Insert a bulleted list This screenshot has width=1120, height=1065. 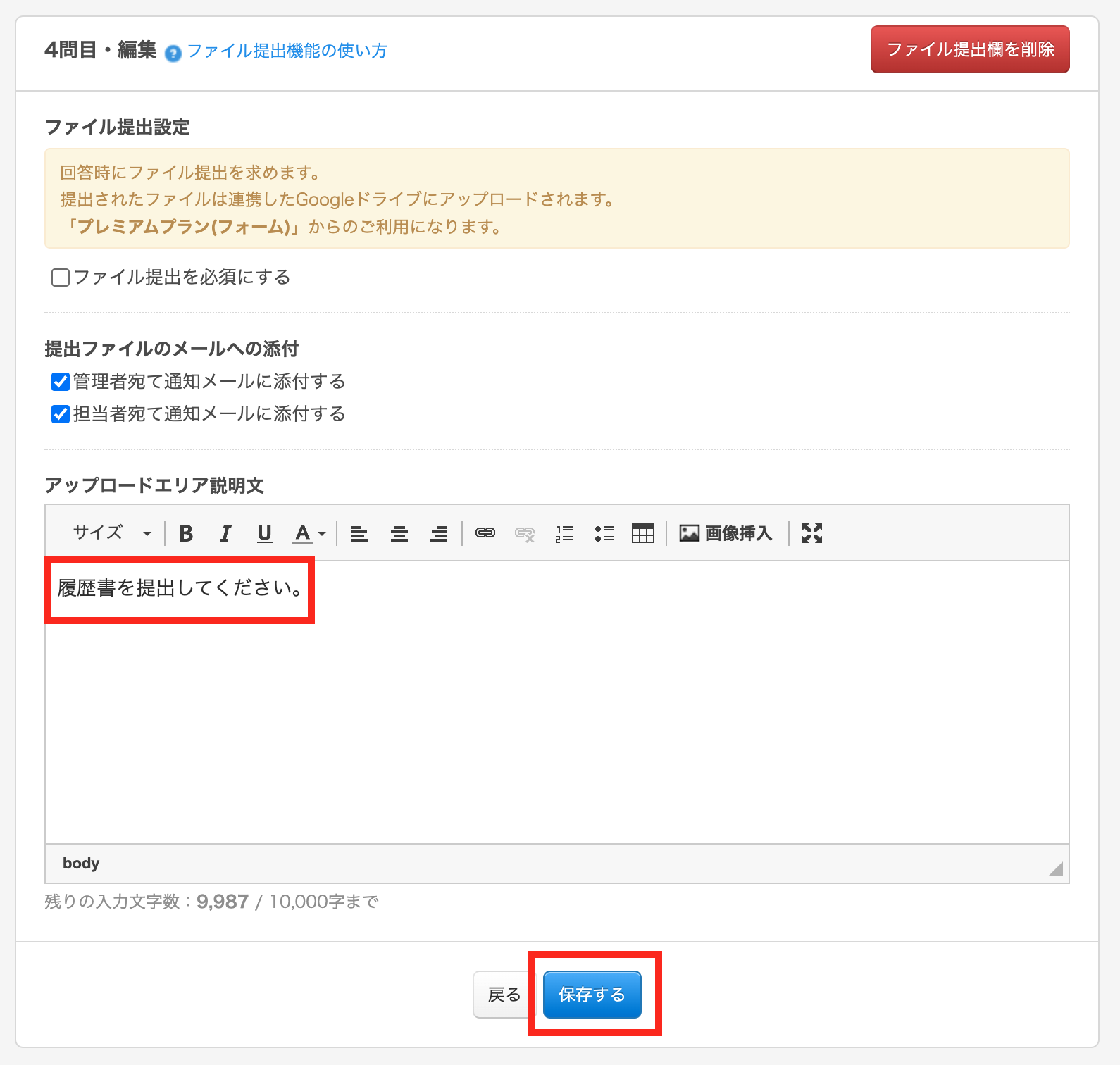click(x=604, y=534)
